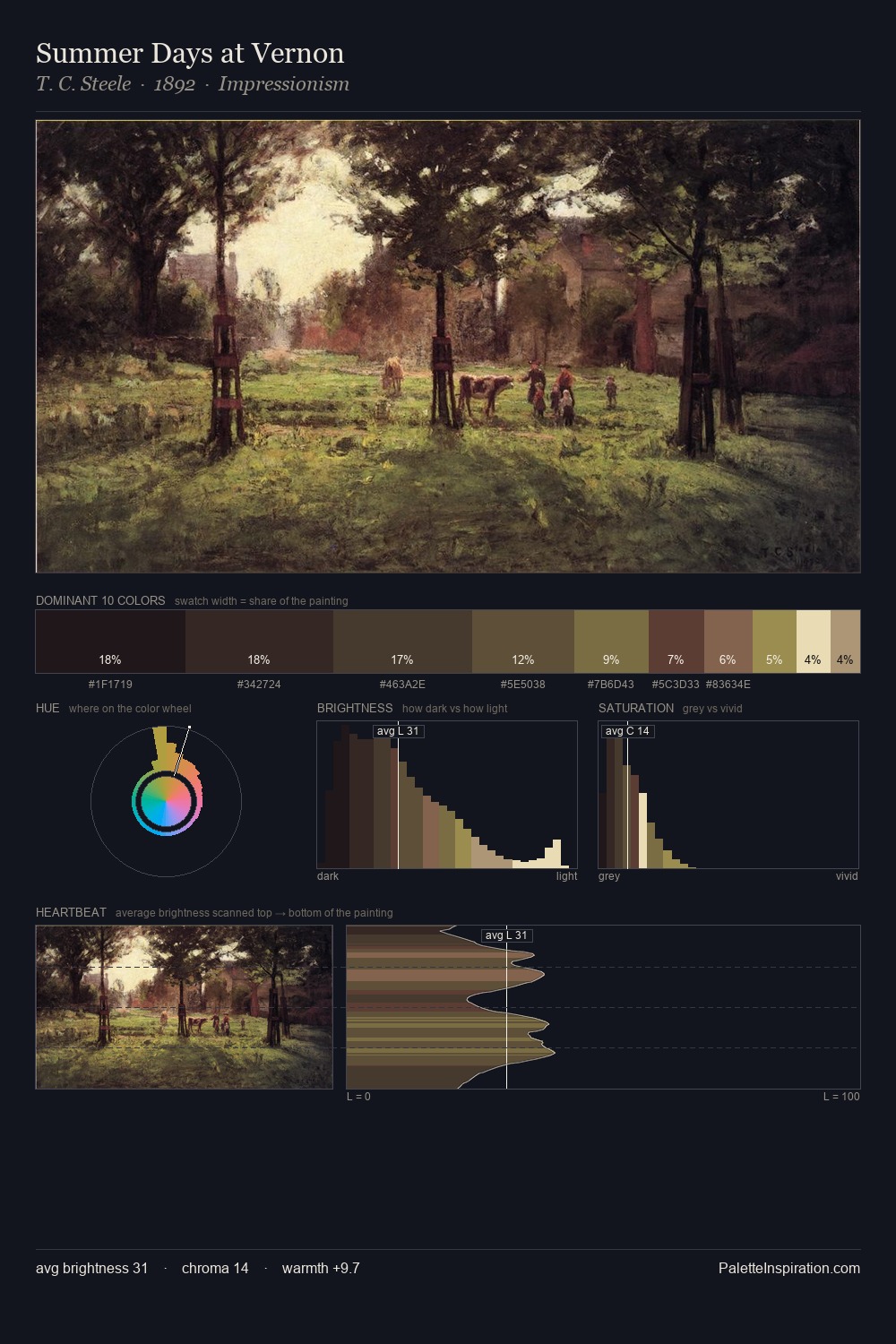The height and width of the screenshot is (1344, 896).
Task: Click the 'L = 100' axis label
Action: (x=841, y=1097)
